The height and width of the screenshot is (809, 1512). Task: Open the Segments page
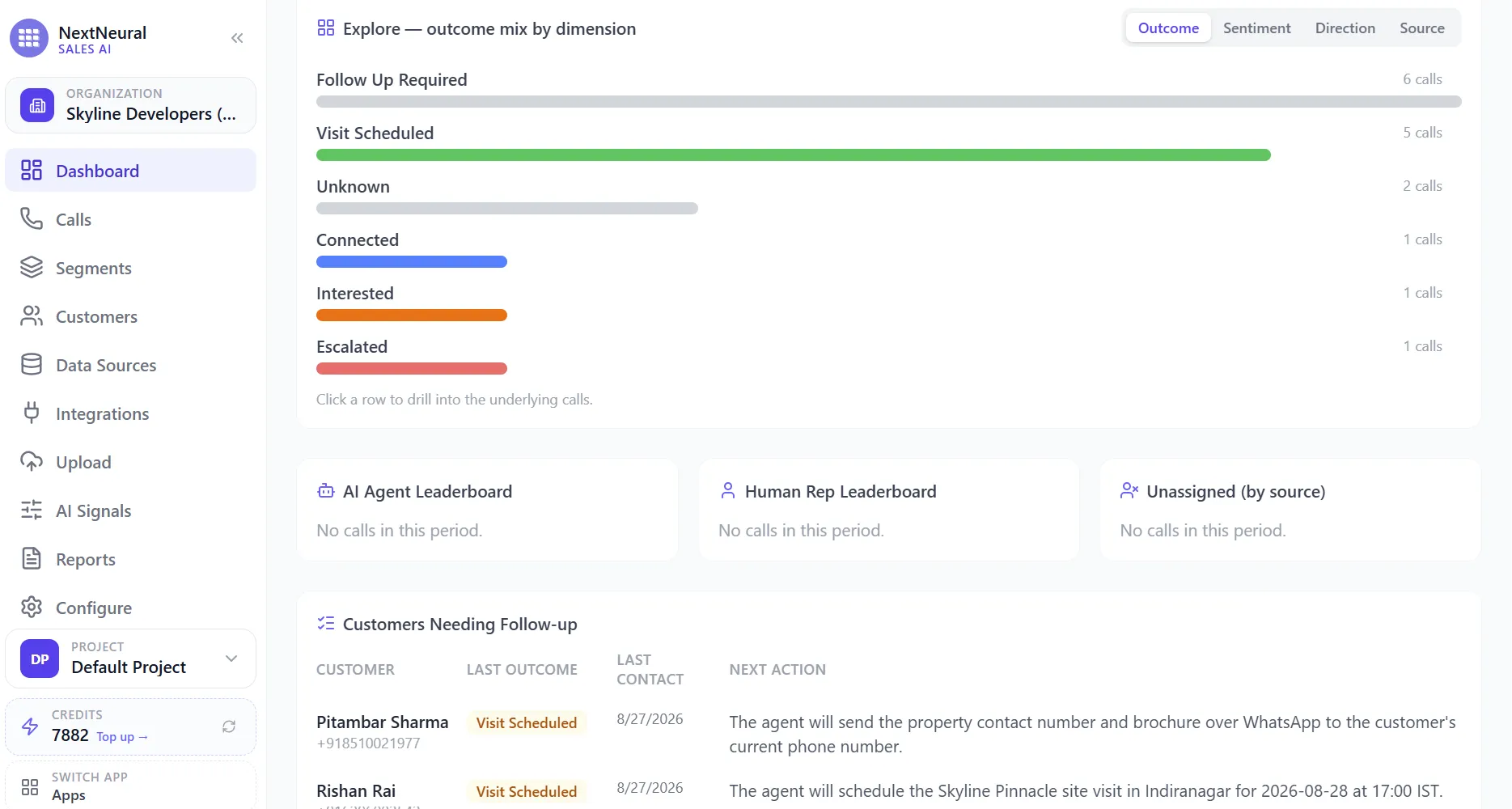pyautogui.click(x=130, y=267)
